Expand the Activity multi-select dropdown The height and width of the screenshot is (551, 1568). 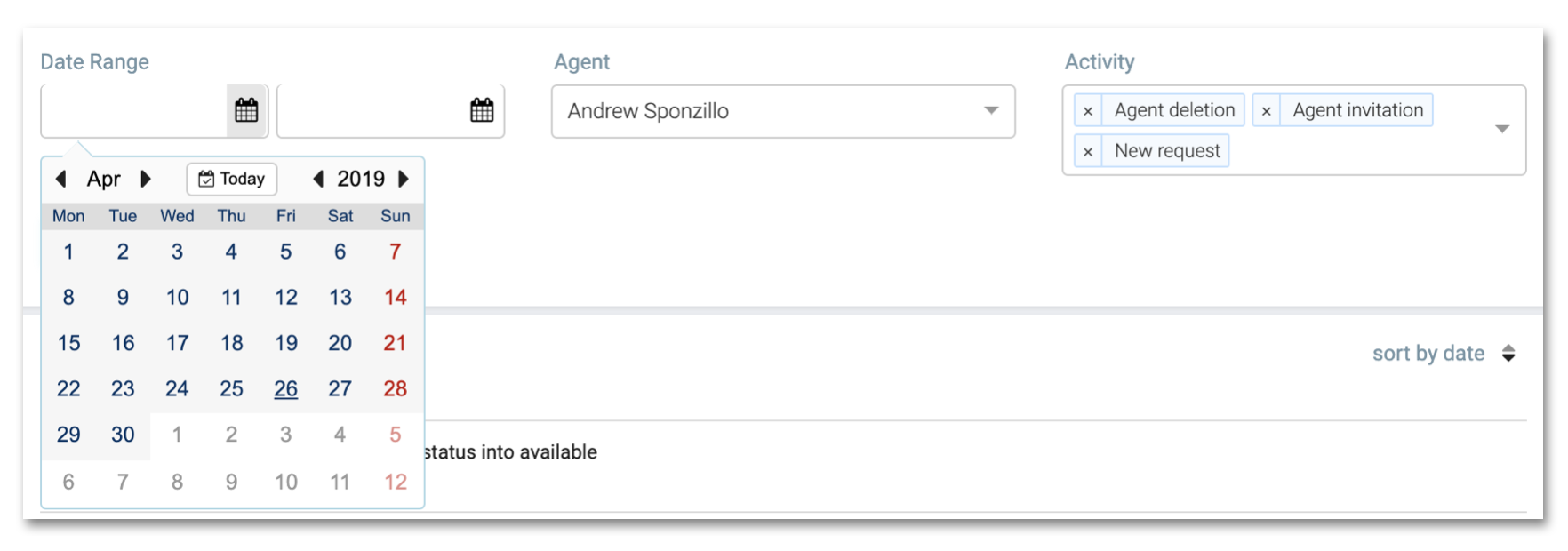click(x=1501, y=129)
